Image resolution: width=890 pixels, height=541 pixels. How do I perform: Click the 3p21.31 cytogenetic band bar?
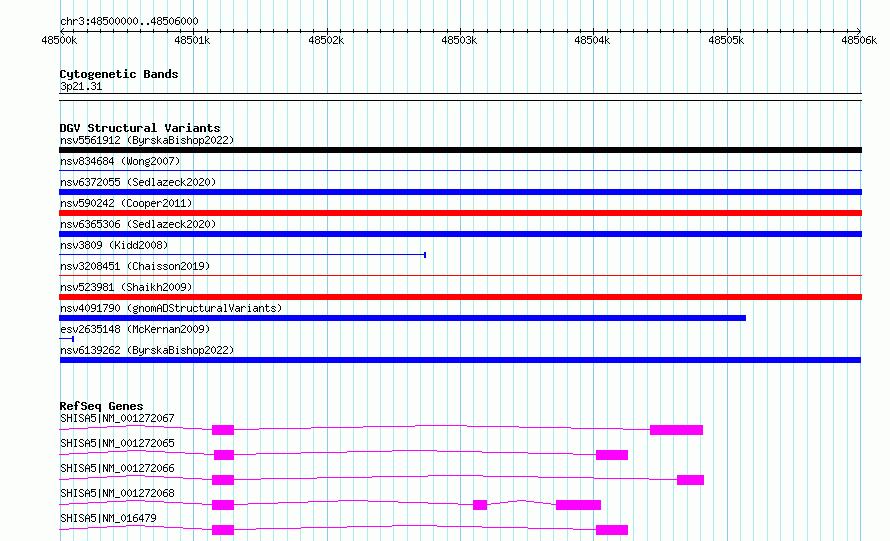click(x=460, y=97)
